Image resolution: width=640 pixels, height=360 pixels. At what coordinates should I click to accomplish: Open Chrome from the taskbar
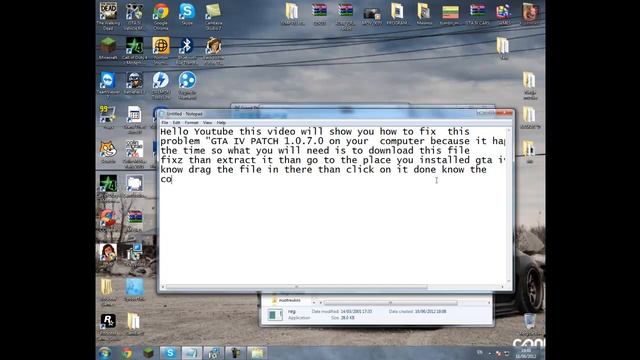[127, 353]
